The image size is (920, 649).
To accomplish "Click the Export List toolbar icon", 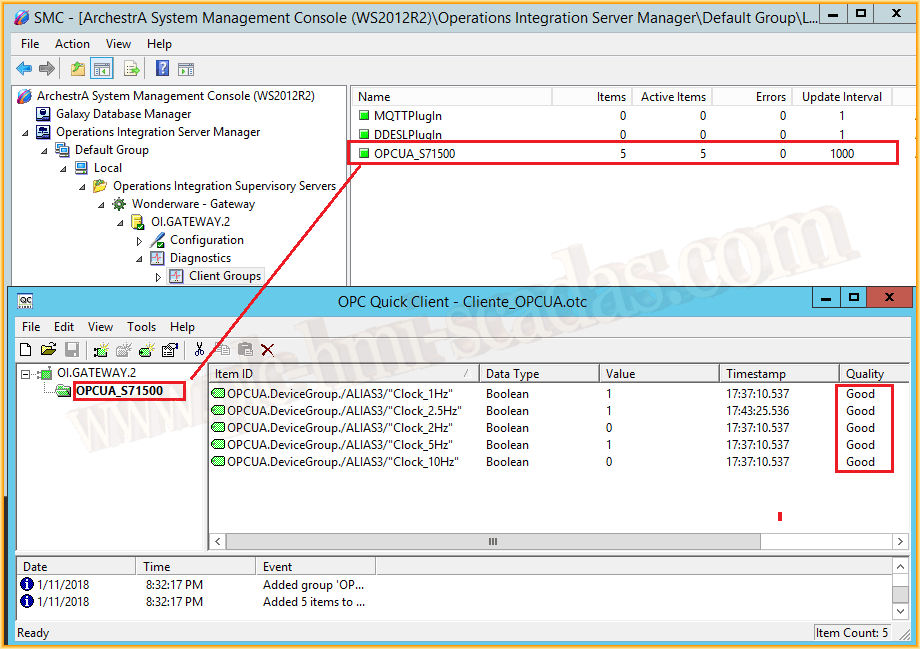I will click(131, 69).
